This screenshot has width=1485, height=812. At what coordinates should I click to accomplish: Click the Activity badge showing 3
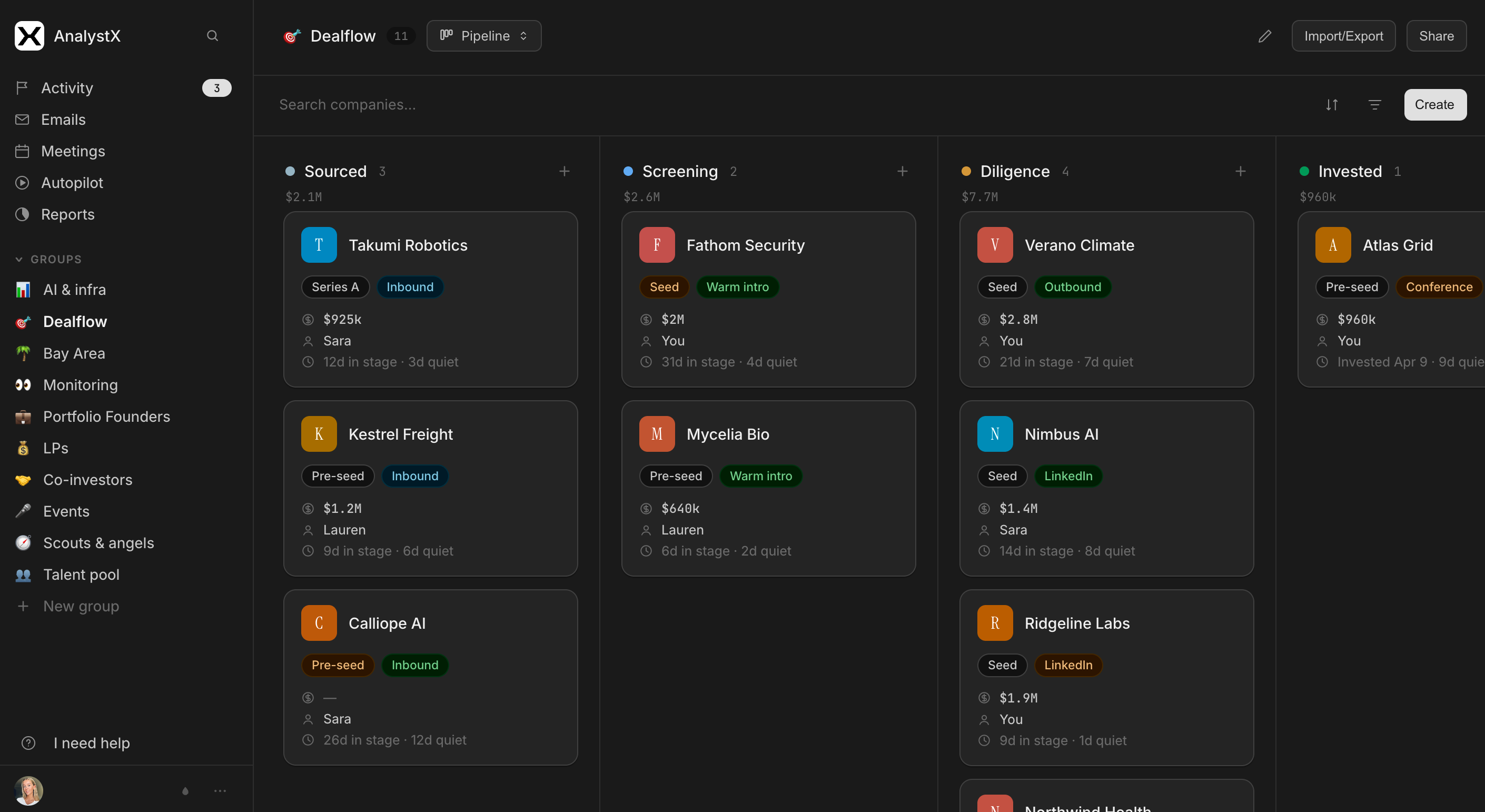point(217,87)
